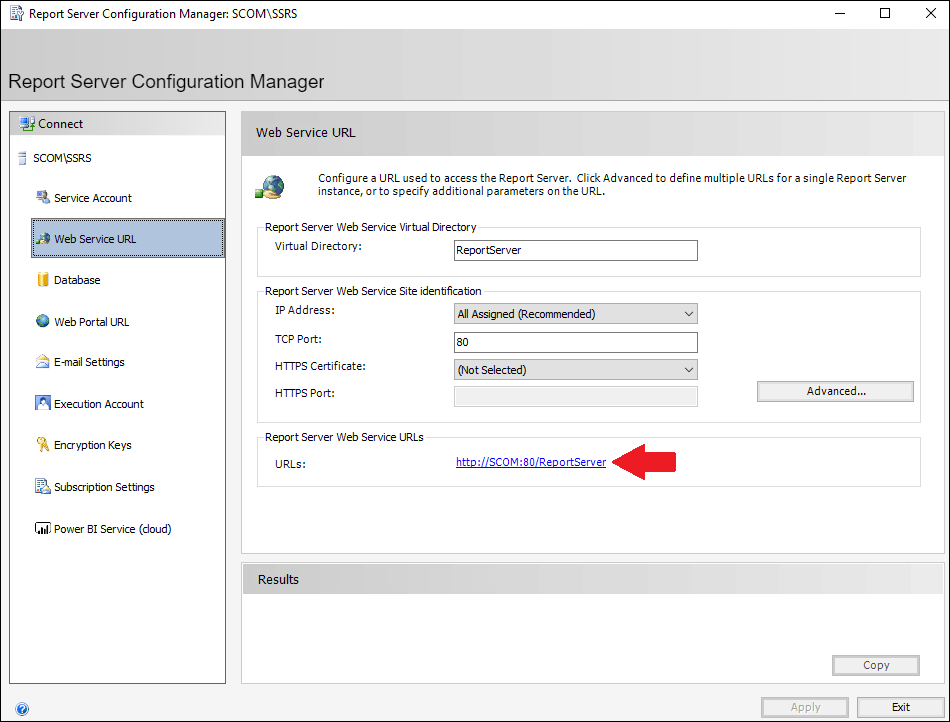Screen dimensions: 950x722
Task: Maximize the Configuration Manager window
Action: tap(885, 13)
